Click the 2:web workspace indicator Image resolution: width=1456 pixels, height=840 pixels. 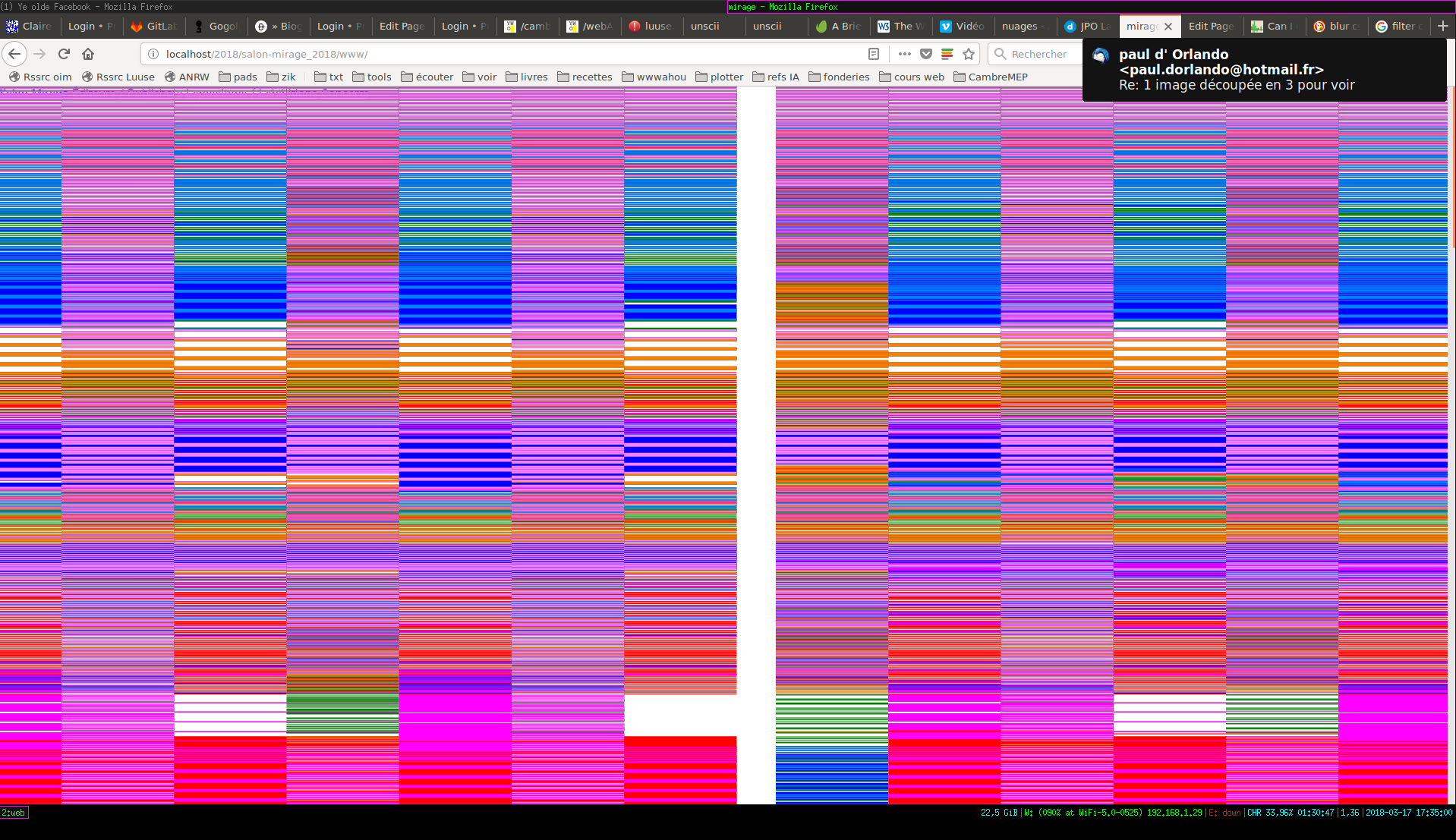coord(14,813)
